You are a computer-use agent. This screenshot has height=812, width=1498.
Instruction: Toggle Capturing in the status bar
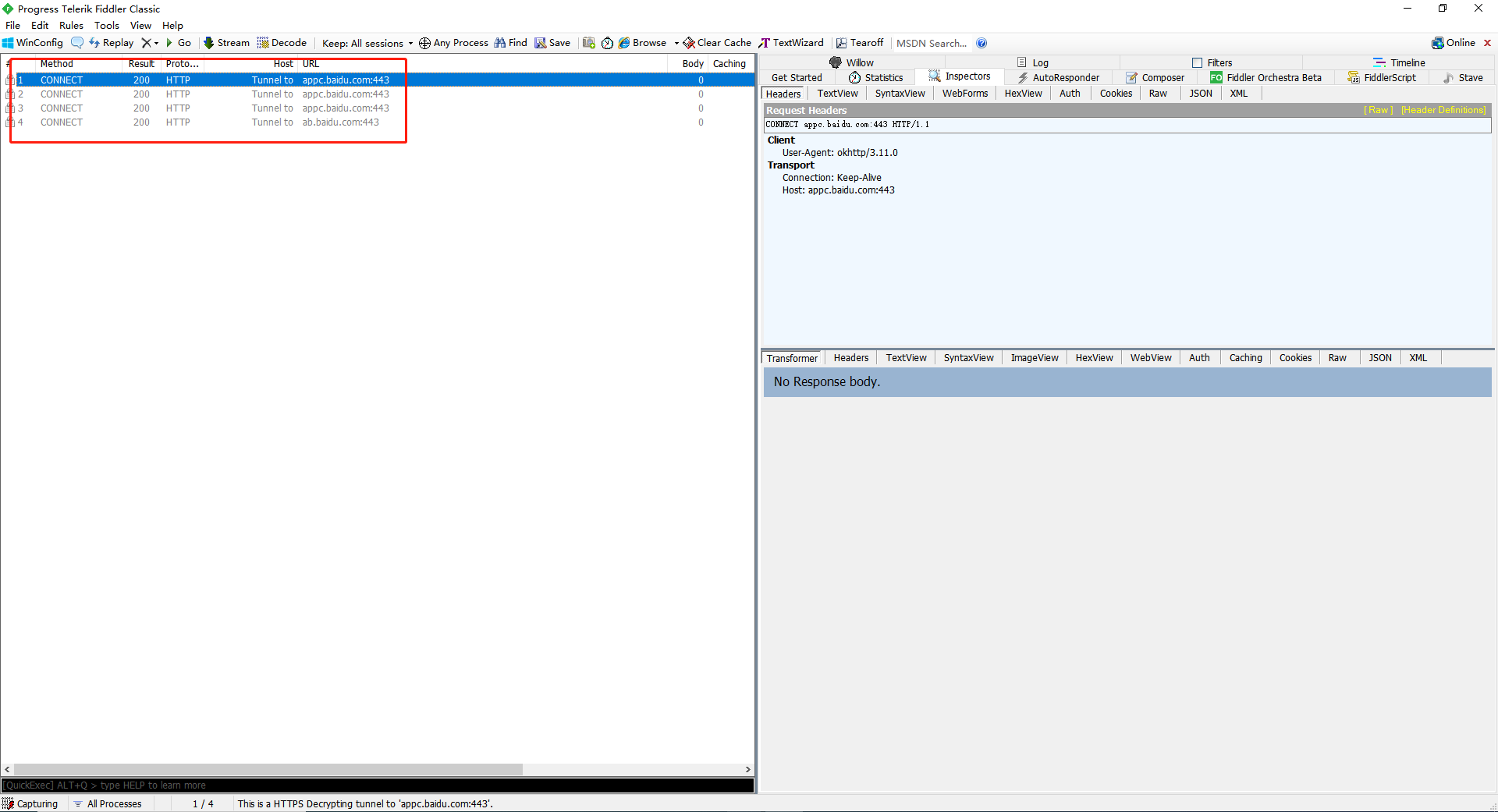[30, 803]
